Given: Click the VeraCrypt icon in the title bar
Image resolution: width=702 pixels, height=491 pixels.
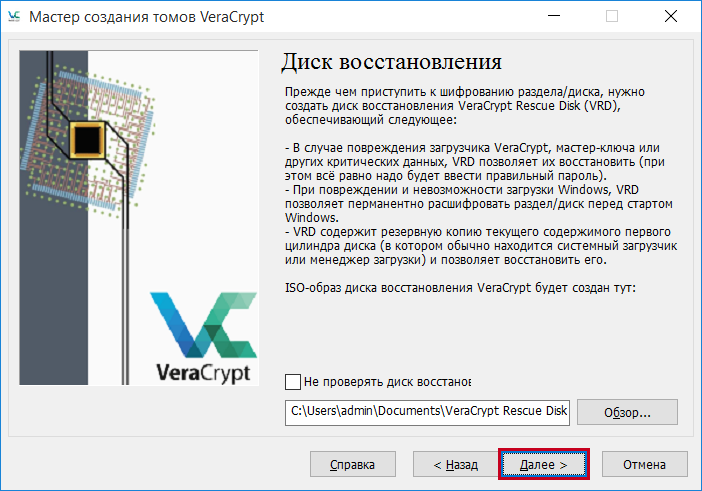Looking at the screenshot, I should pyautogui.click(x=13, y=16).
